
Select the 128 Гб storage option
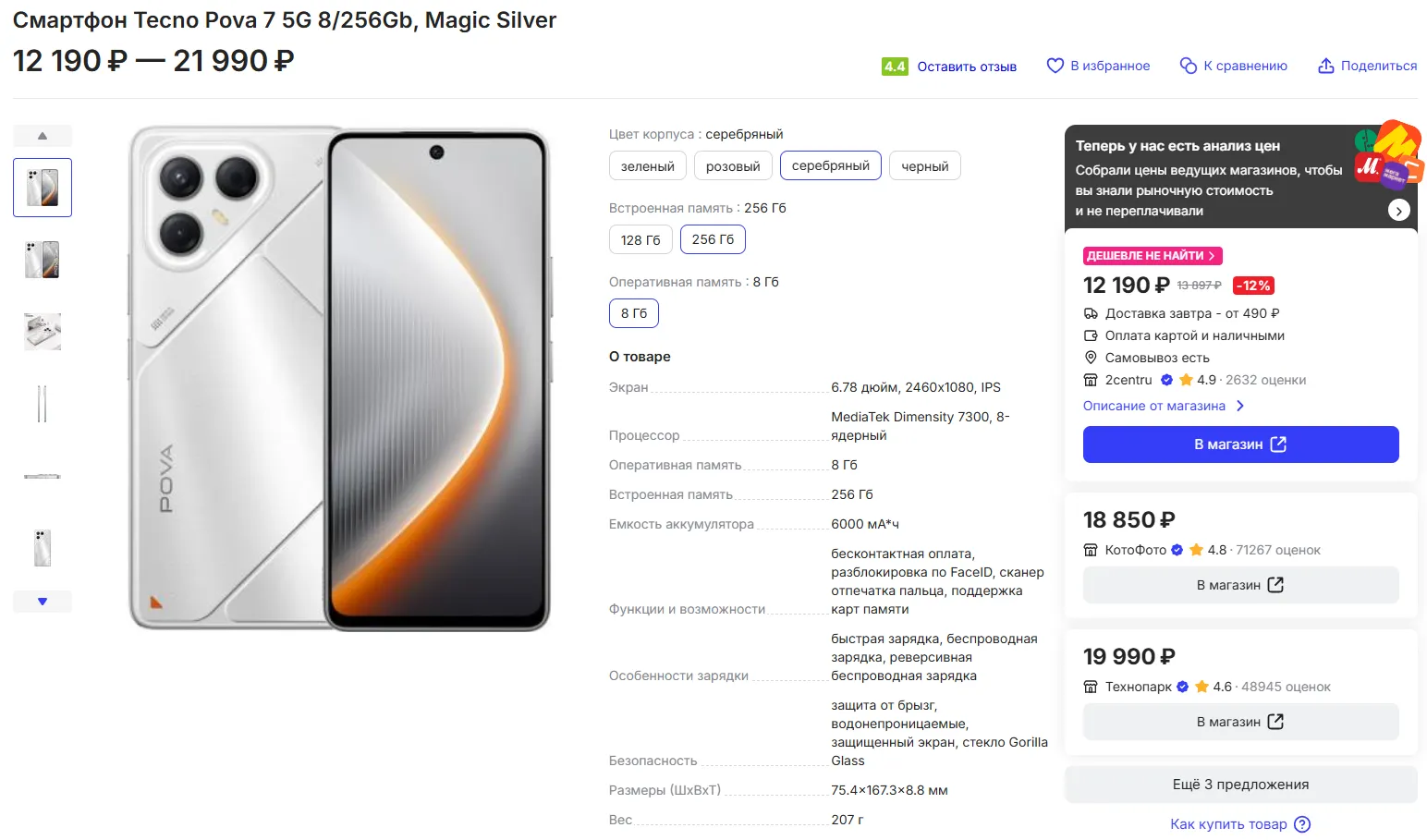coord(640,239)
